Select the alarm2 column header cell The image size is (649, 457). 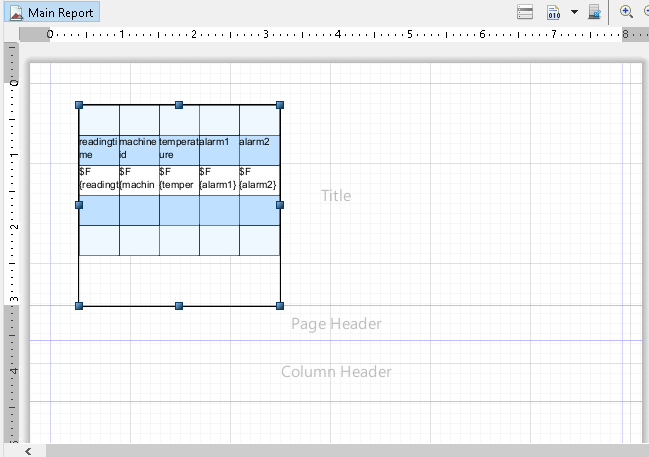coord(258,149)
